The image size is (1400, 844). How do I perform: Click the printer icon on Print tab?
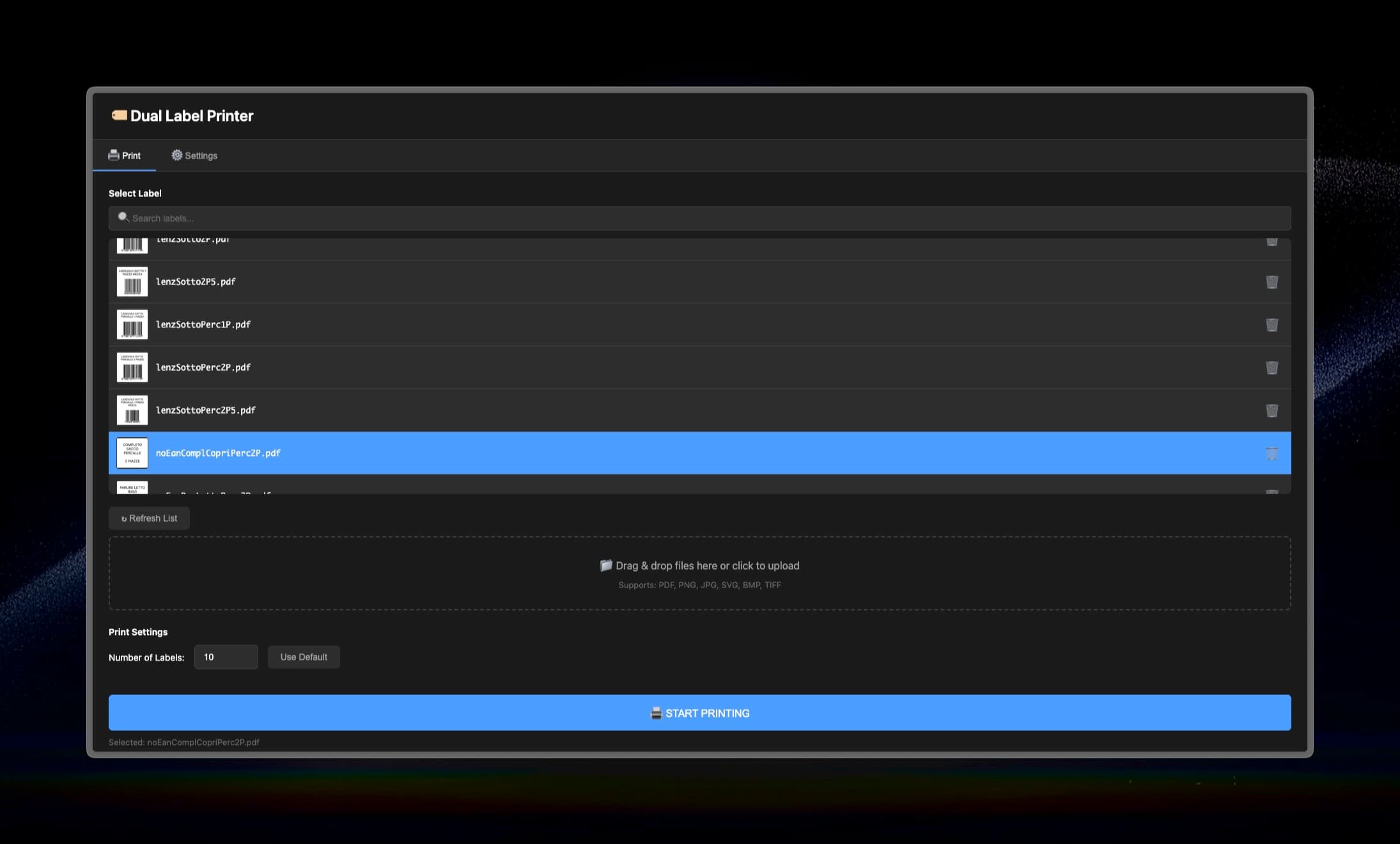pyautogui.click(x=114, y=155)
